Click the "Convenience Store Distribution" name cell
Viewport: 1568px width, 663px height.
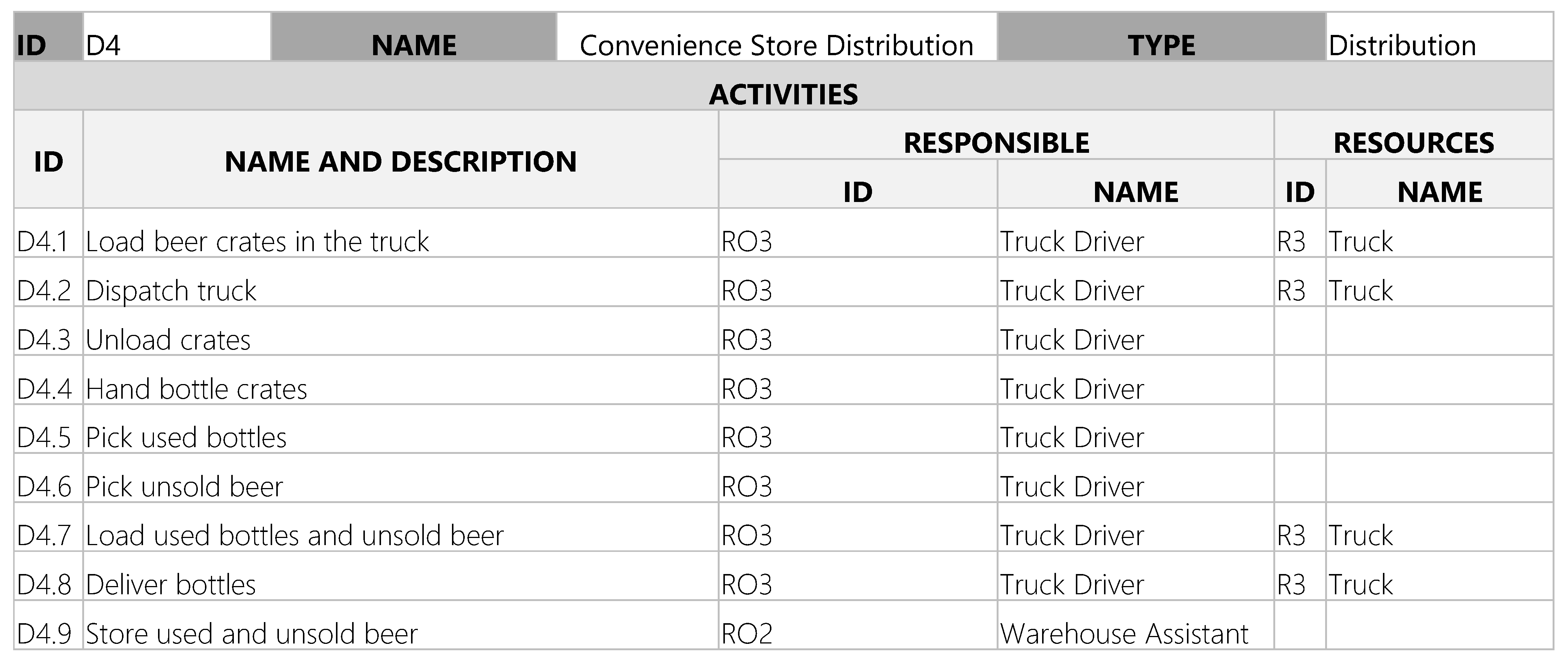(776, 45)
